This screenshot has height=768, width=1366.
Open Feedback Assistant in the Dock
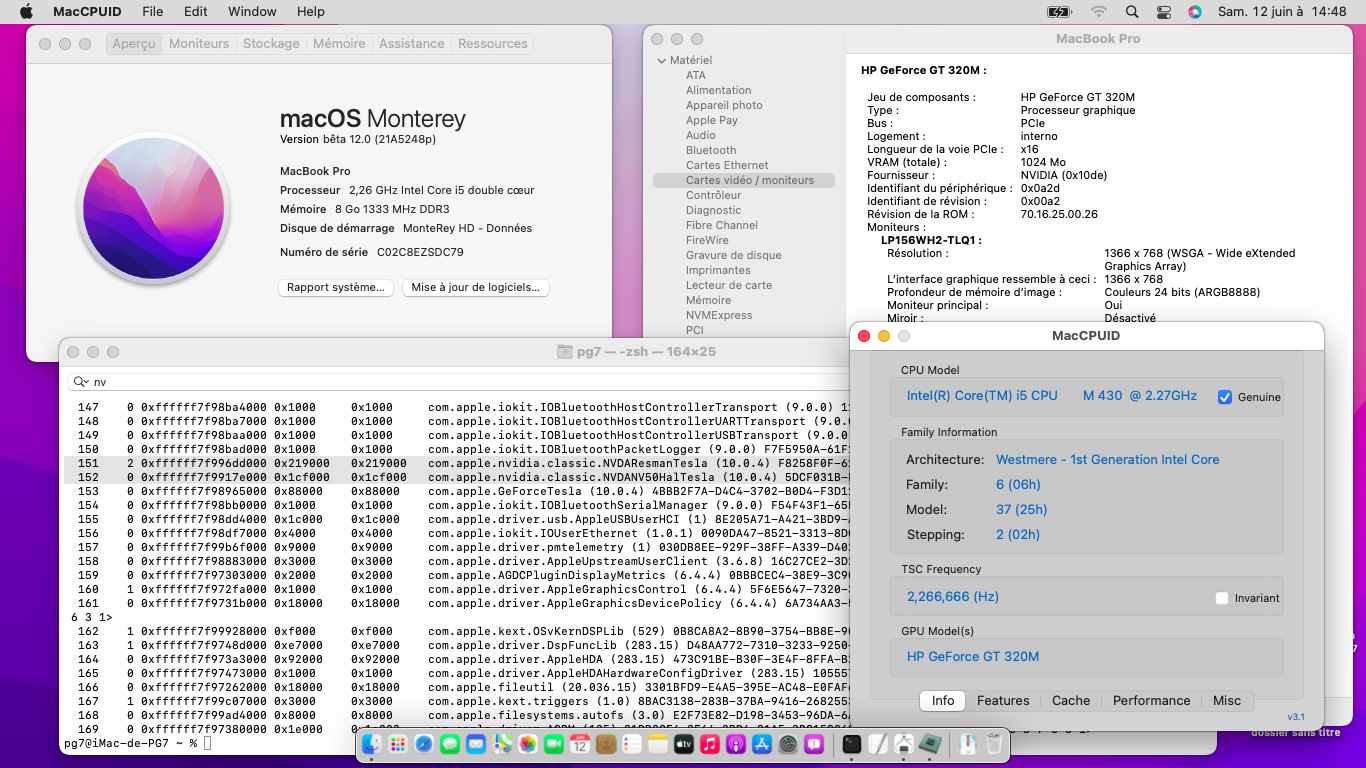click(x=814, y=744)
